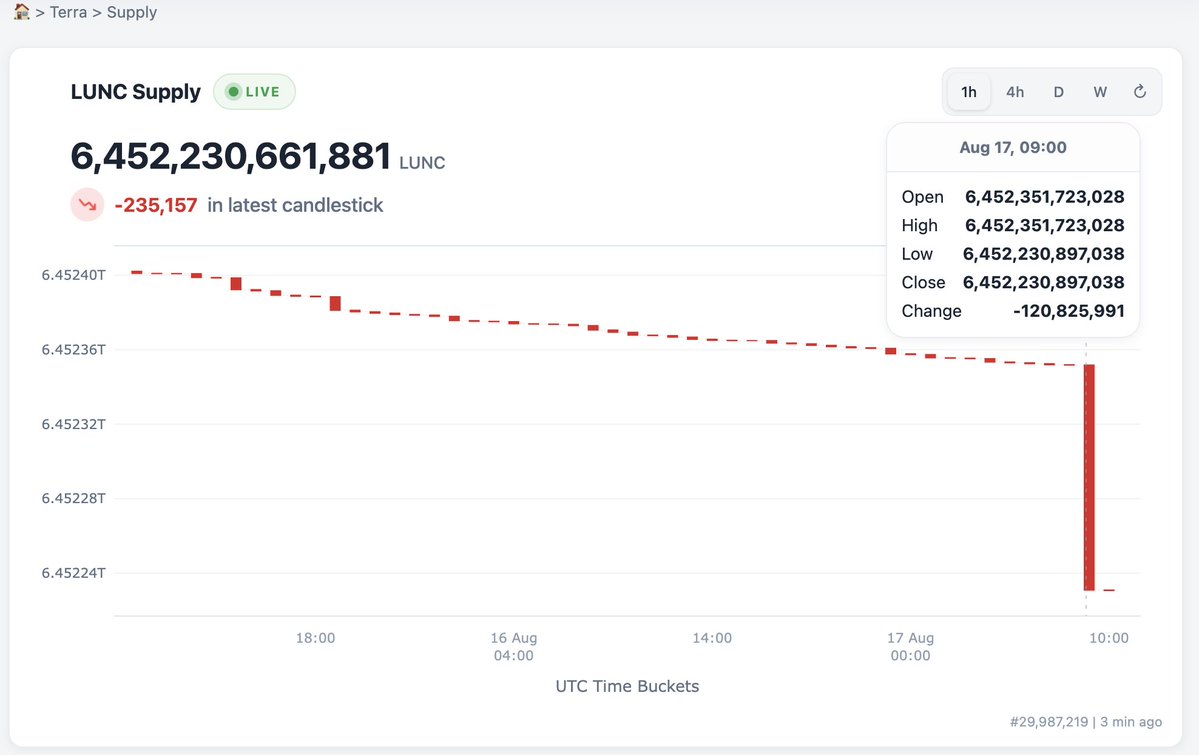The width and height of the screenshot is (1199, 755).
Task: Switch to the D daily timeframe
Action: tap(1058, 92)
